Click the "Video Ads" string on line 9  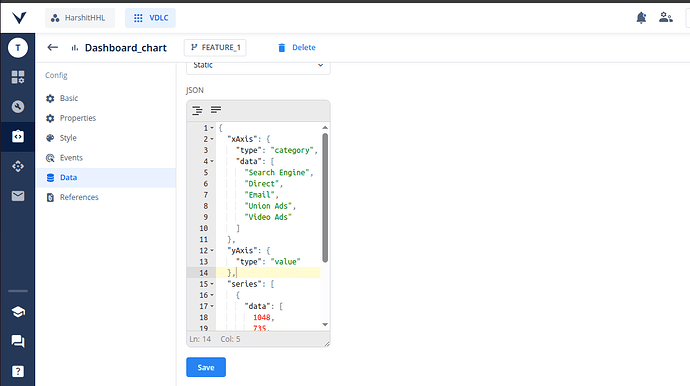click(268, 217)
